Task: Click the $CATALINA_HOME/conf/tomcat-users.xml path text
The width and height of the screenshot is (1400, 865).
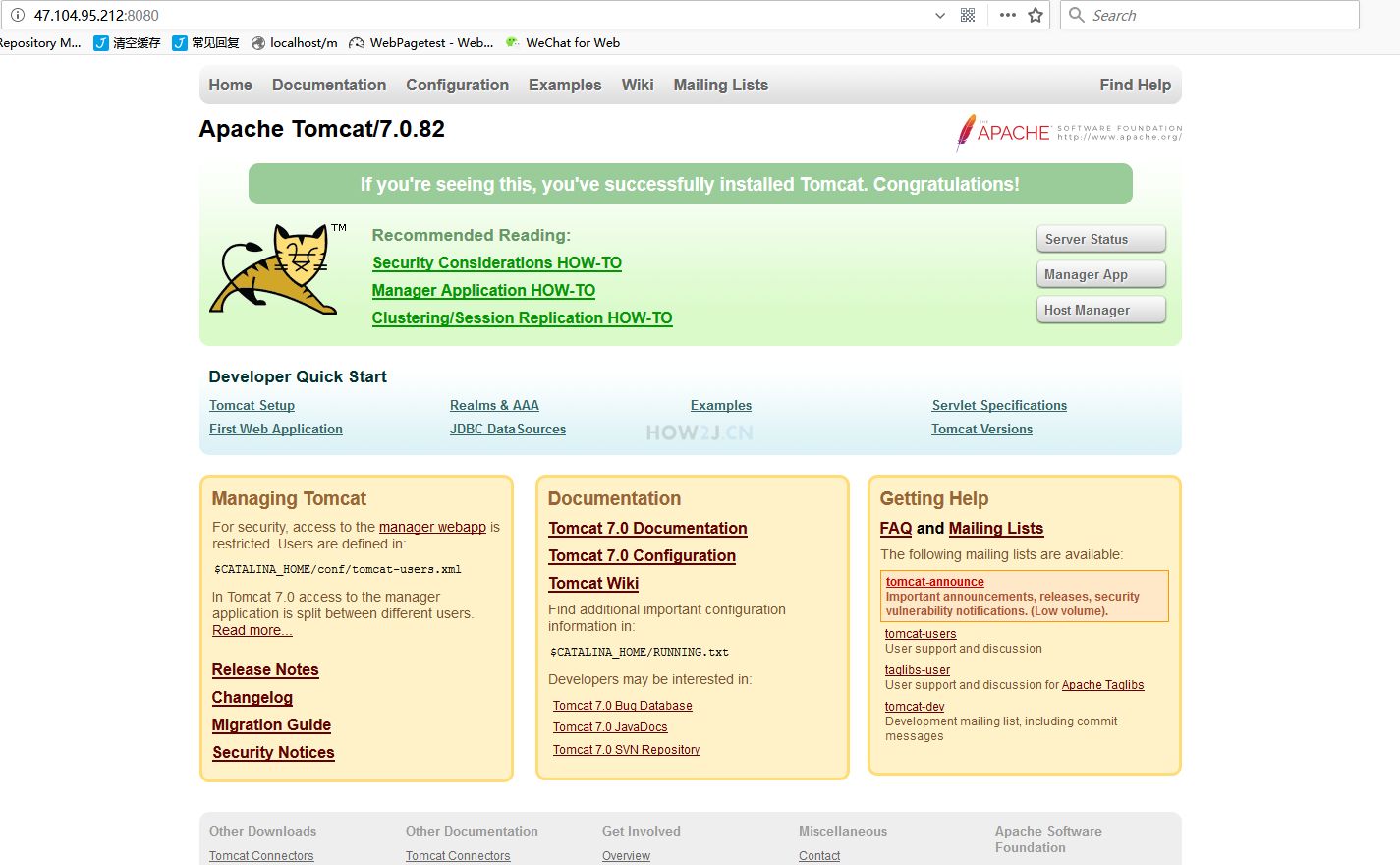Action: point(338,570)
